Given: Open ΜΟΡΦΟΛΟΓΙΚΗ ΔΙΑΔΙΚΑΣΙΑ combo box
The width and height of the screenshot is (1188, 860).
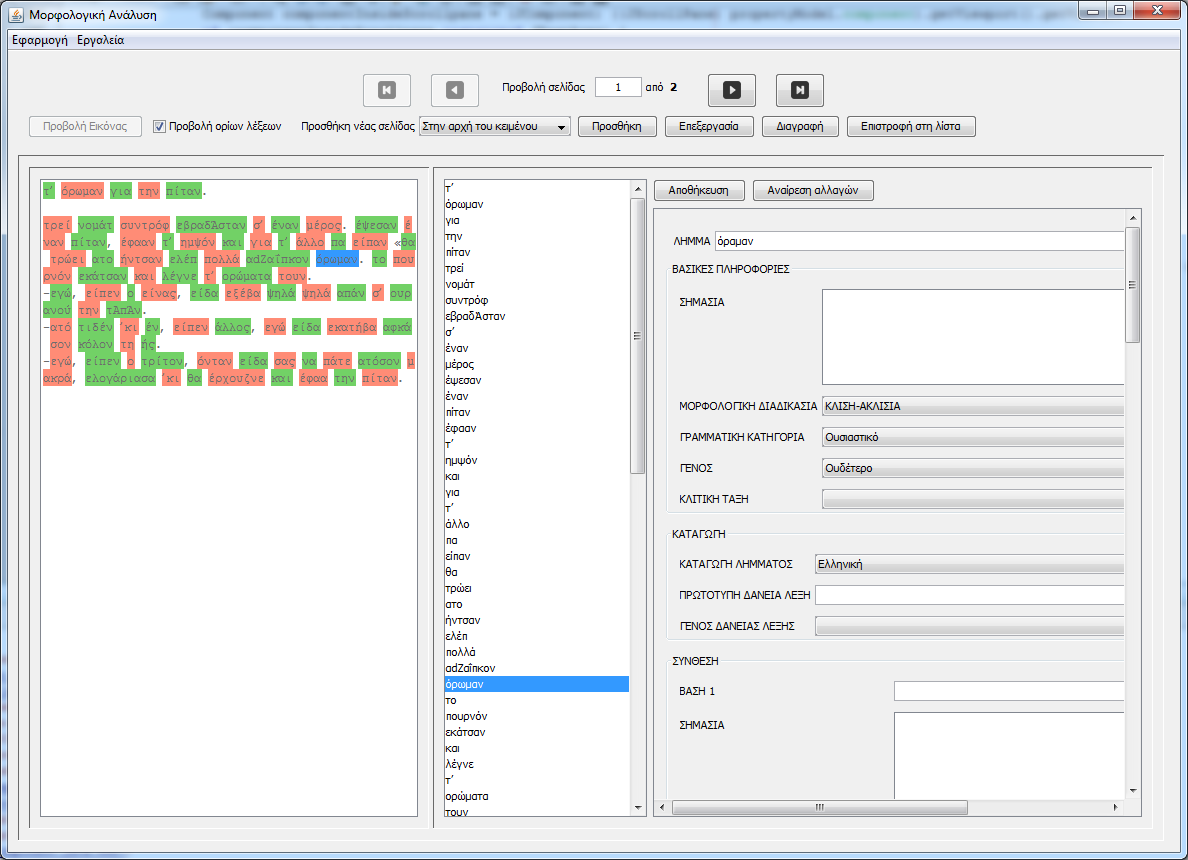Looking at the screenshot, I should [973, 406].
